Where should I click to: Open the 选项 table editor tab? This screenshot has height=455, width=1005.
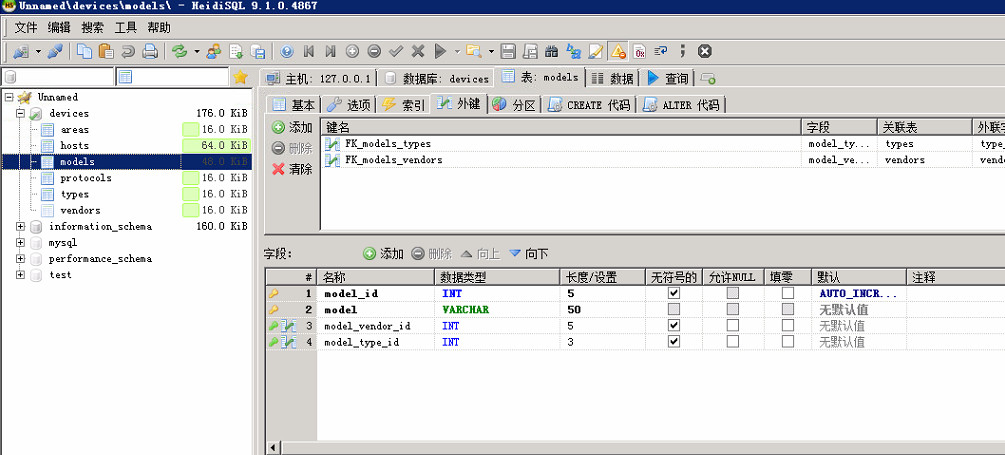tap(348, 105)
